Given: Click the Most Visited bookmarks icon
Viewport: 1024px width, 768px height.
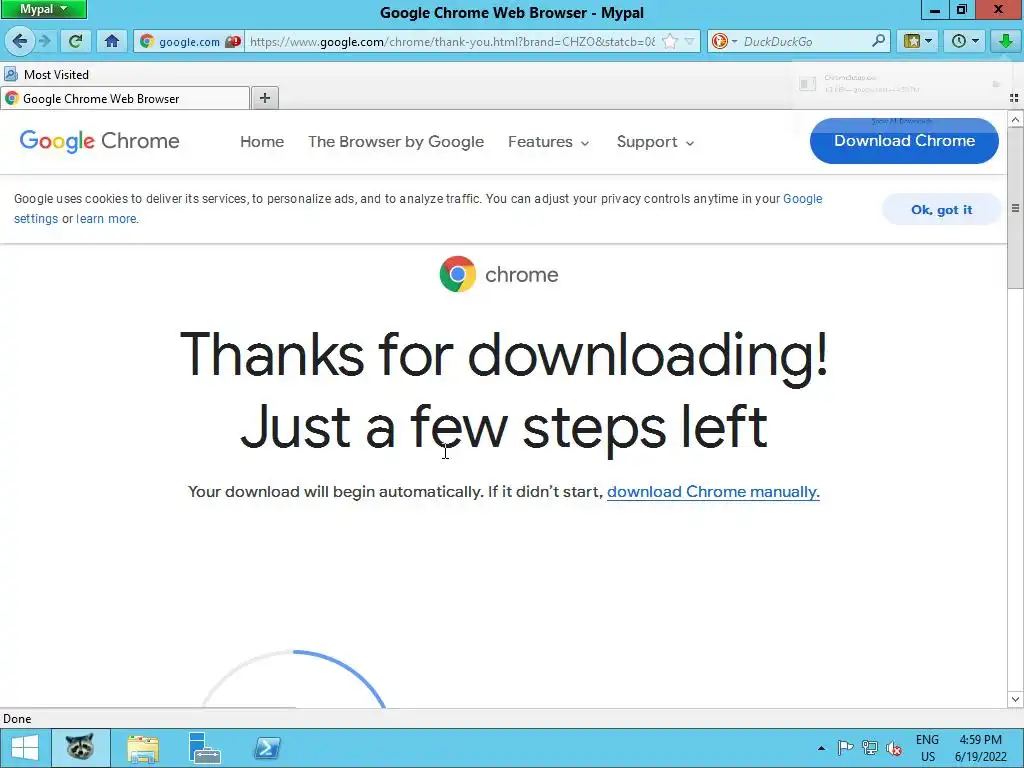Looking at the screenshot, I should click(11, 74).
